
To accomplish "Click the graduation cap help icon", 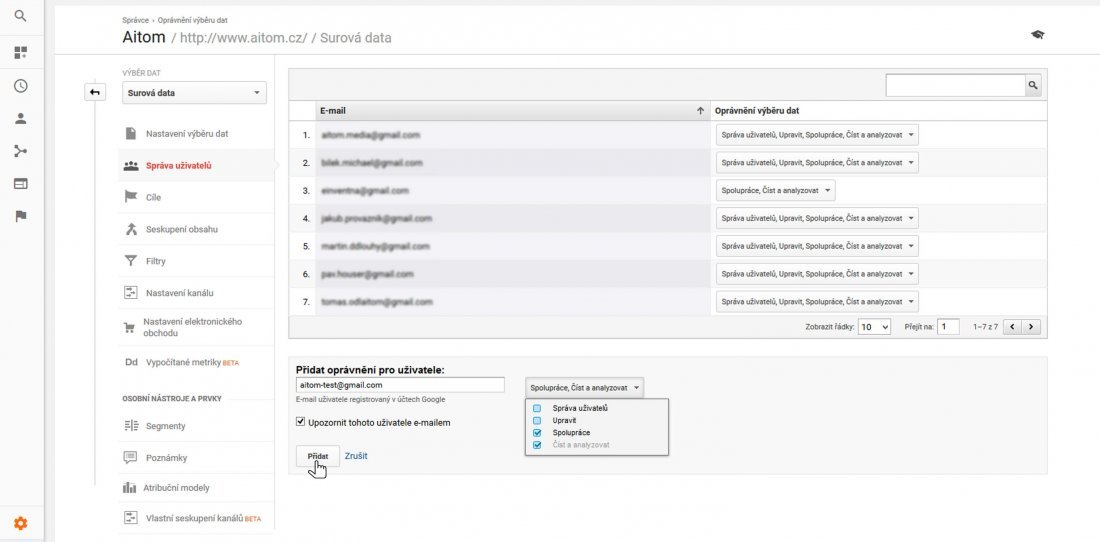I will click(1037, 35).
